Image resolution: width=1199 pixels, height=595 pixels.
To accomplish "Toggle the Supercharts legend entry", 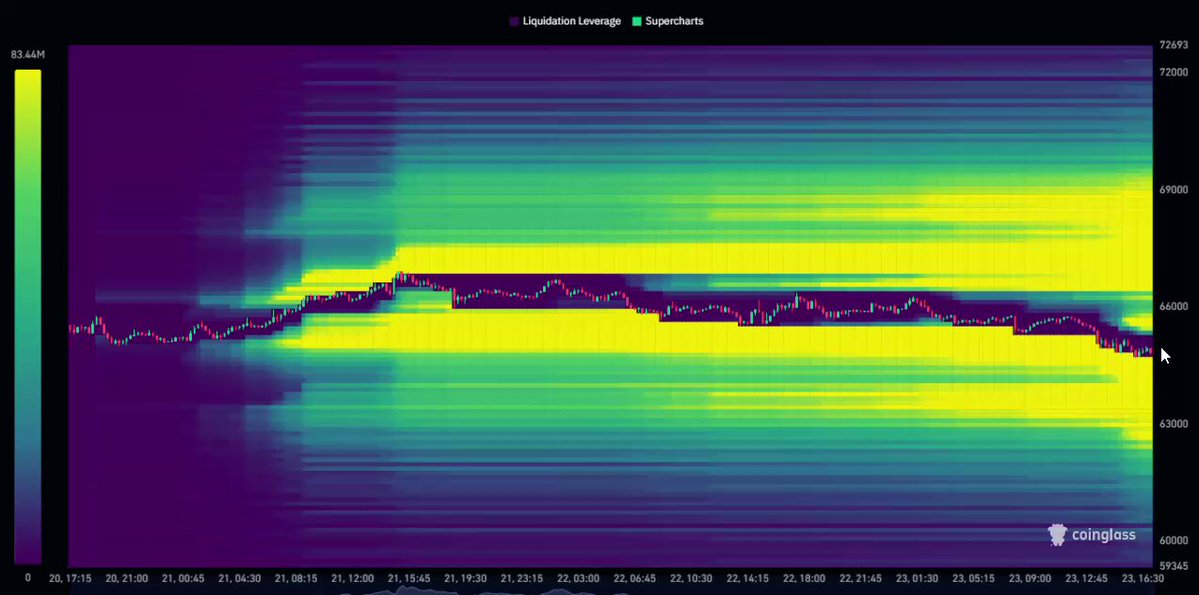I will [x=668, y=21].
